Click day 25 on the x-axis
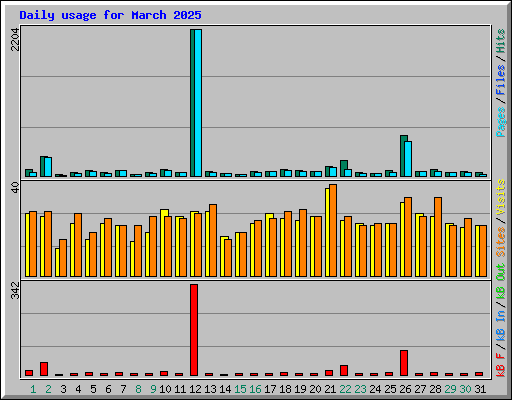Screen dimensions: 512x400 pos(390,389)
